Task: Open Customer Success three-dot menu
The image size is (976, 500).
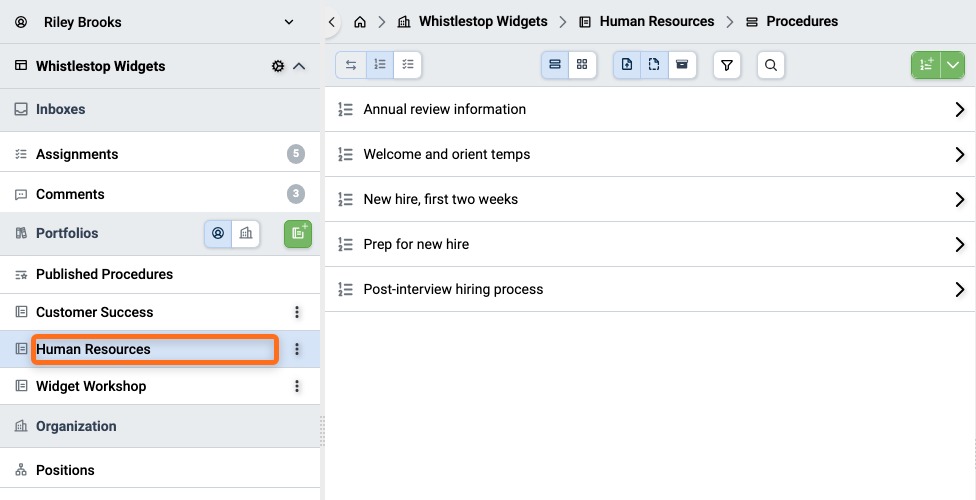Action: pos(297,312)
